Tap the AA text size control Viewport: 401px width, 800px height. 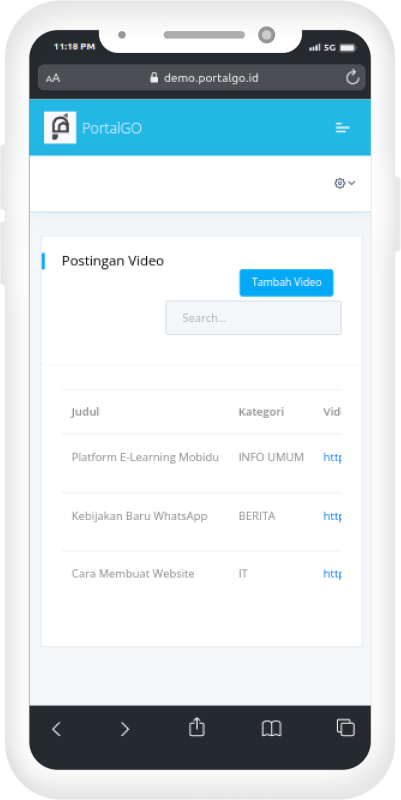tap(53, 78)
